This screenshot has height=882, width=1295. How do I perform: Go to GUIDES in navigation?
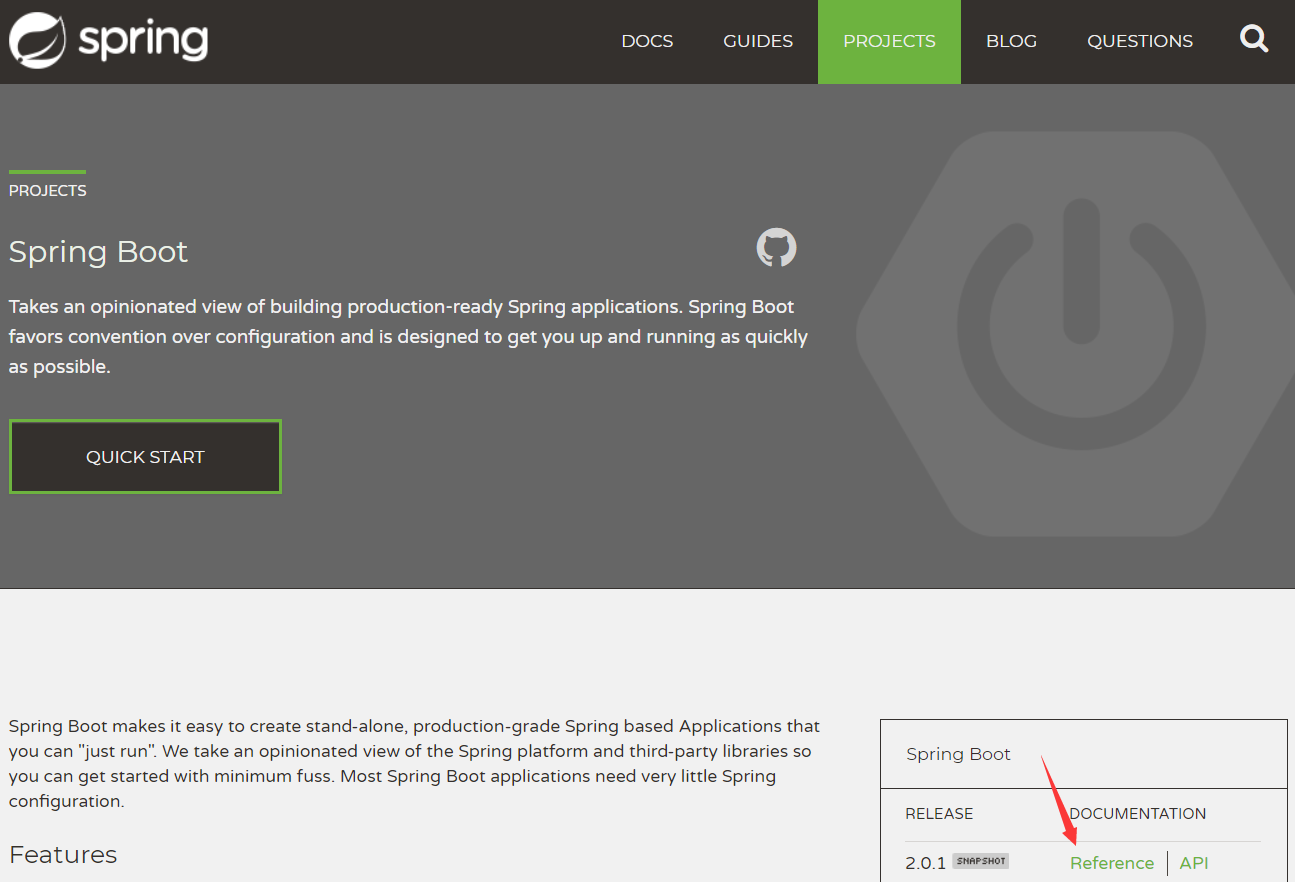pos(758,41)
